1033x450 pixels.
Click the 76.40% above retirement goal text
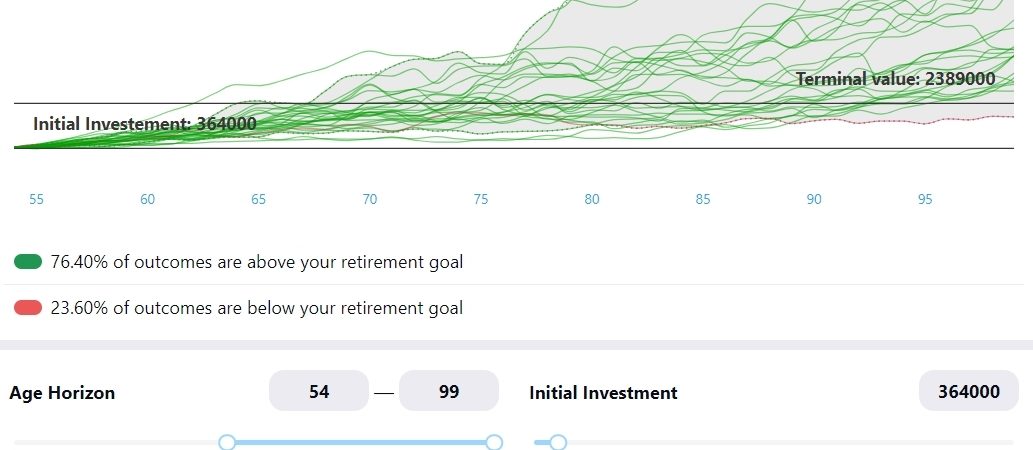pos(257,262)
